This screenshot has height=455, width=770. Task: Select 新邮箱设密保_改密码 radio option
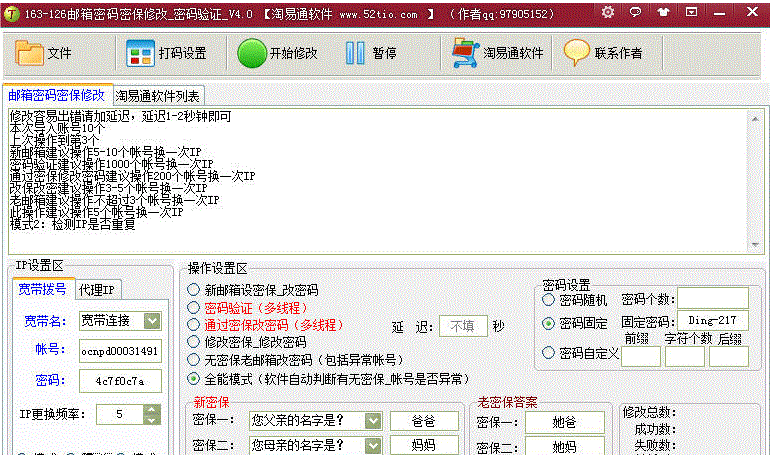(193, 289)
